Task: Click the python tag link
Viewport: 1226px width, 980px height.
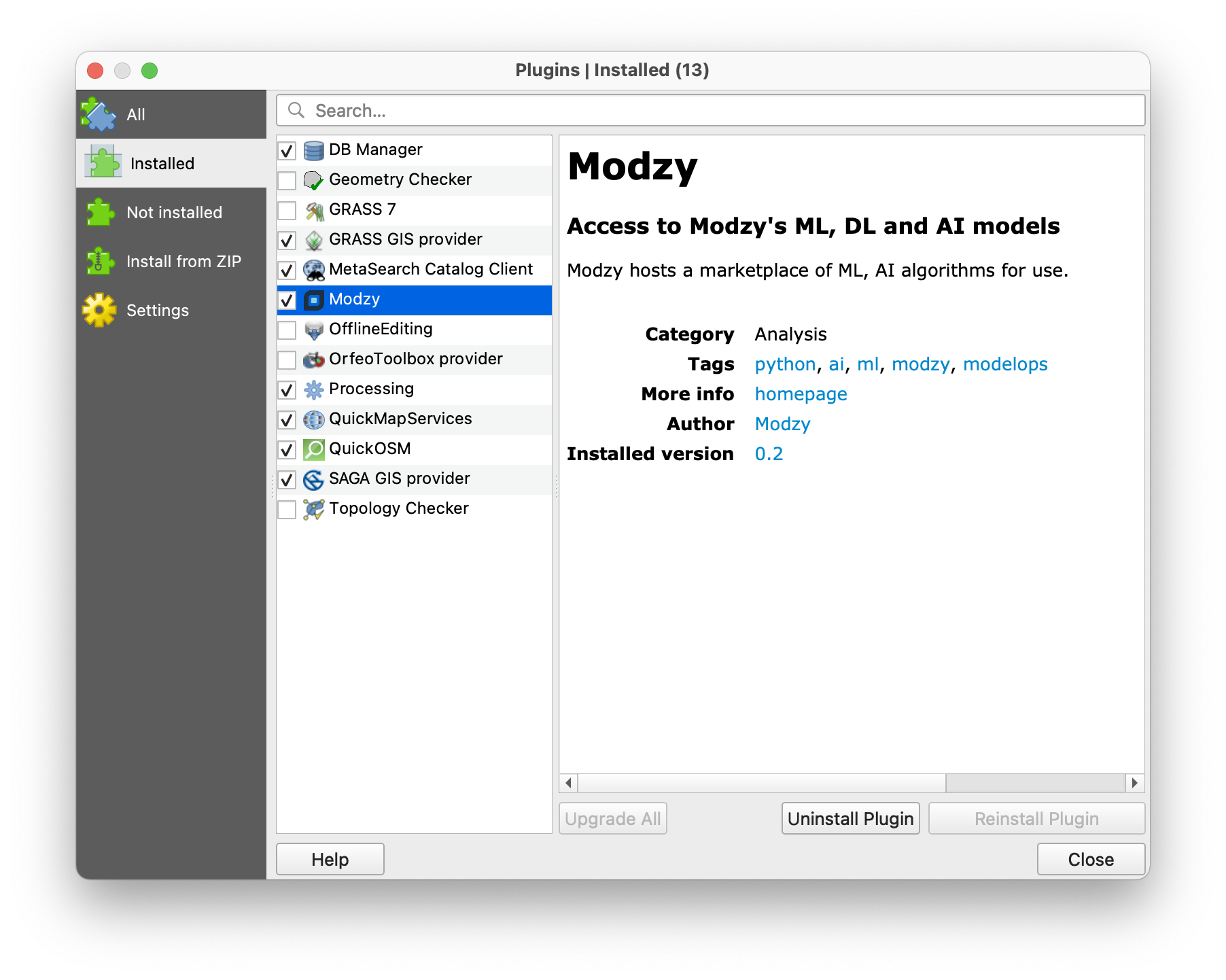Action: [x=785, y=364]
